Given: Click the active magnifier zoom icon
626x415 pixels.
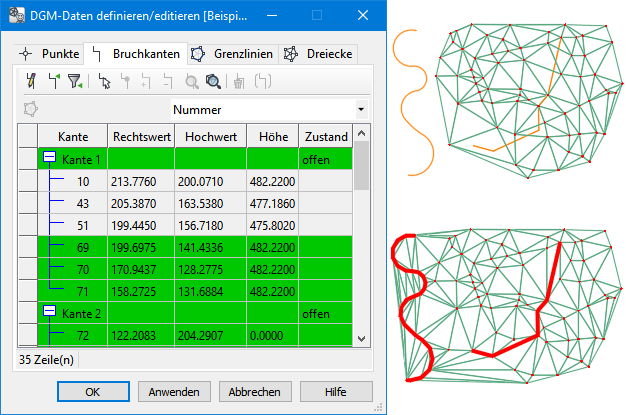Looking at the screenshot, I should coord(212,82).
